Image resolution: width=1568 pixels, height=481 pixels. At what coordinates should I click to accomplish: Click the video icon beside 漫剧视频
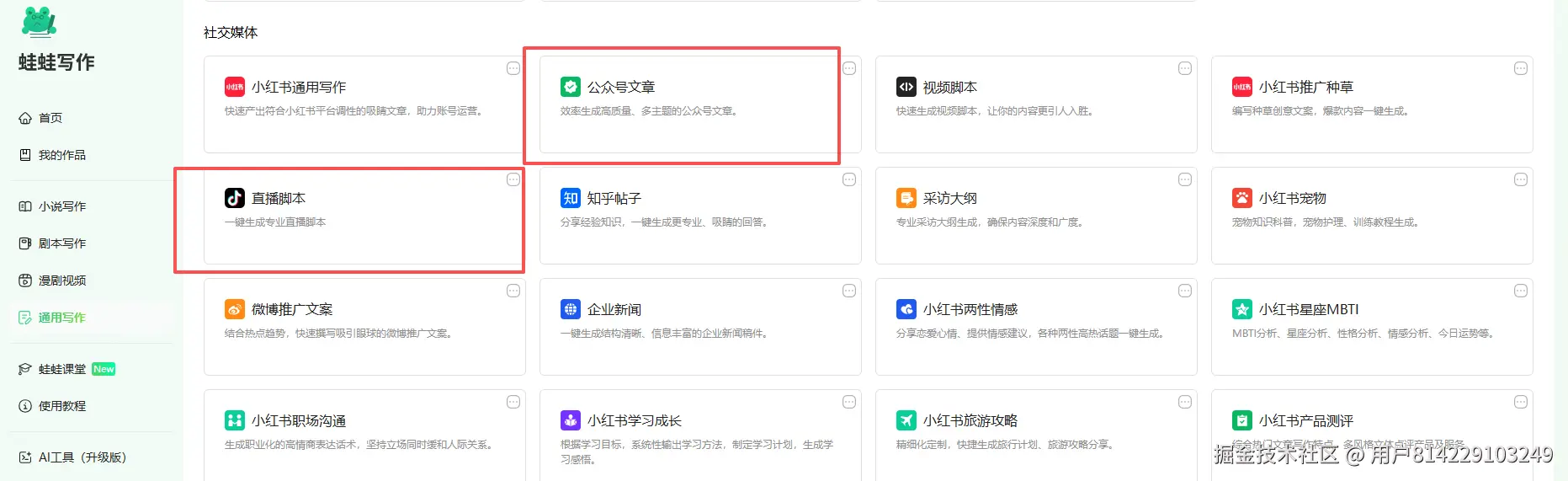tap(25, 281)
